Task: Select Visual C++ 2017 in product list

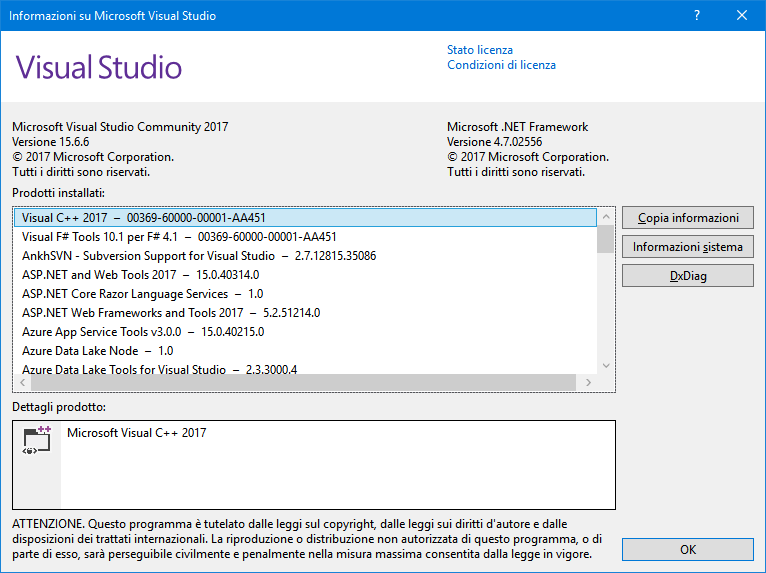Action: [143, 218]
